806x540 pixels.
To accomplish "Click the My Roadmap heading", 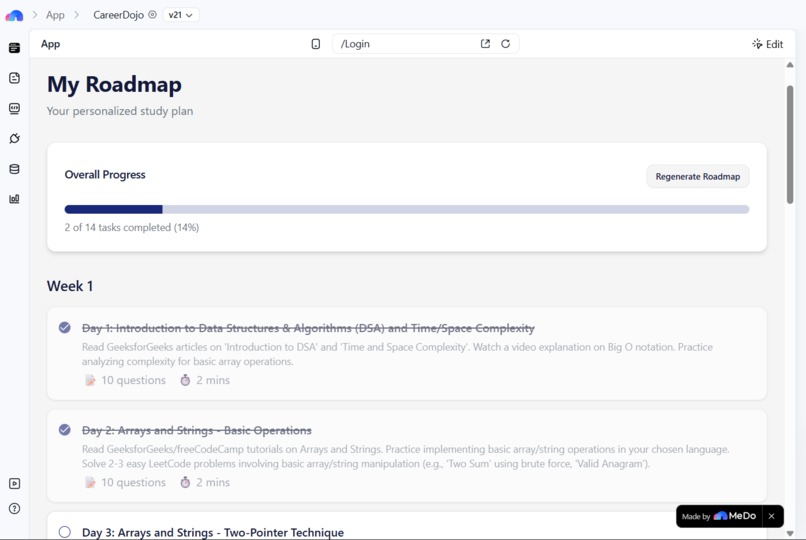I will pos(114,85).
